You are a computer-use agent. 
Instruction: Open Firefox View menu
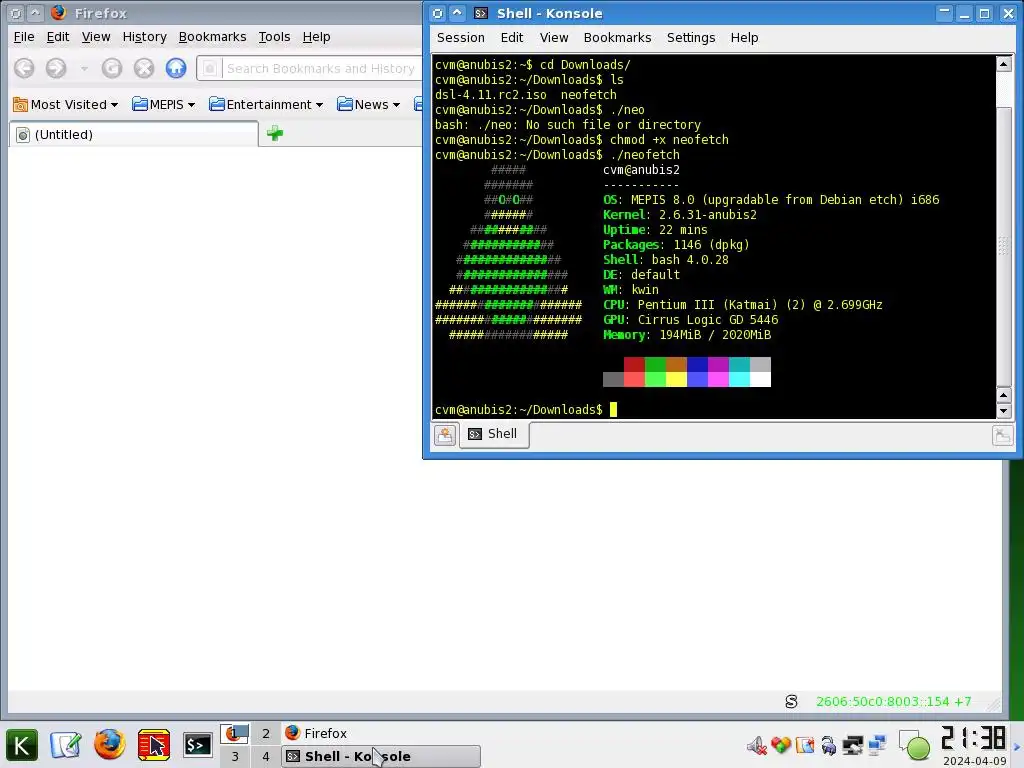click(95, 37)
